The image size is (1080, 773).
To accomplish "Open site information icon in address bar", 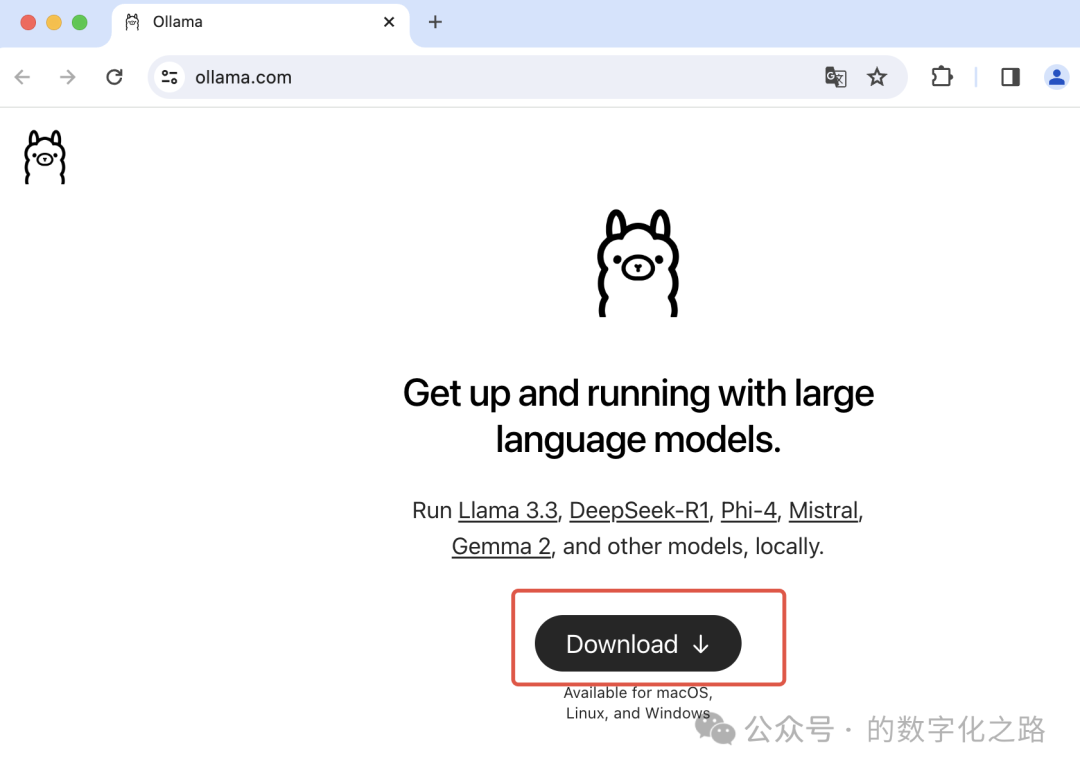I will click(x=169, y=77).
